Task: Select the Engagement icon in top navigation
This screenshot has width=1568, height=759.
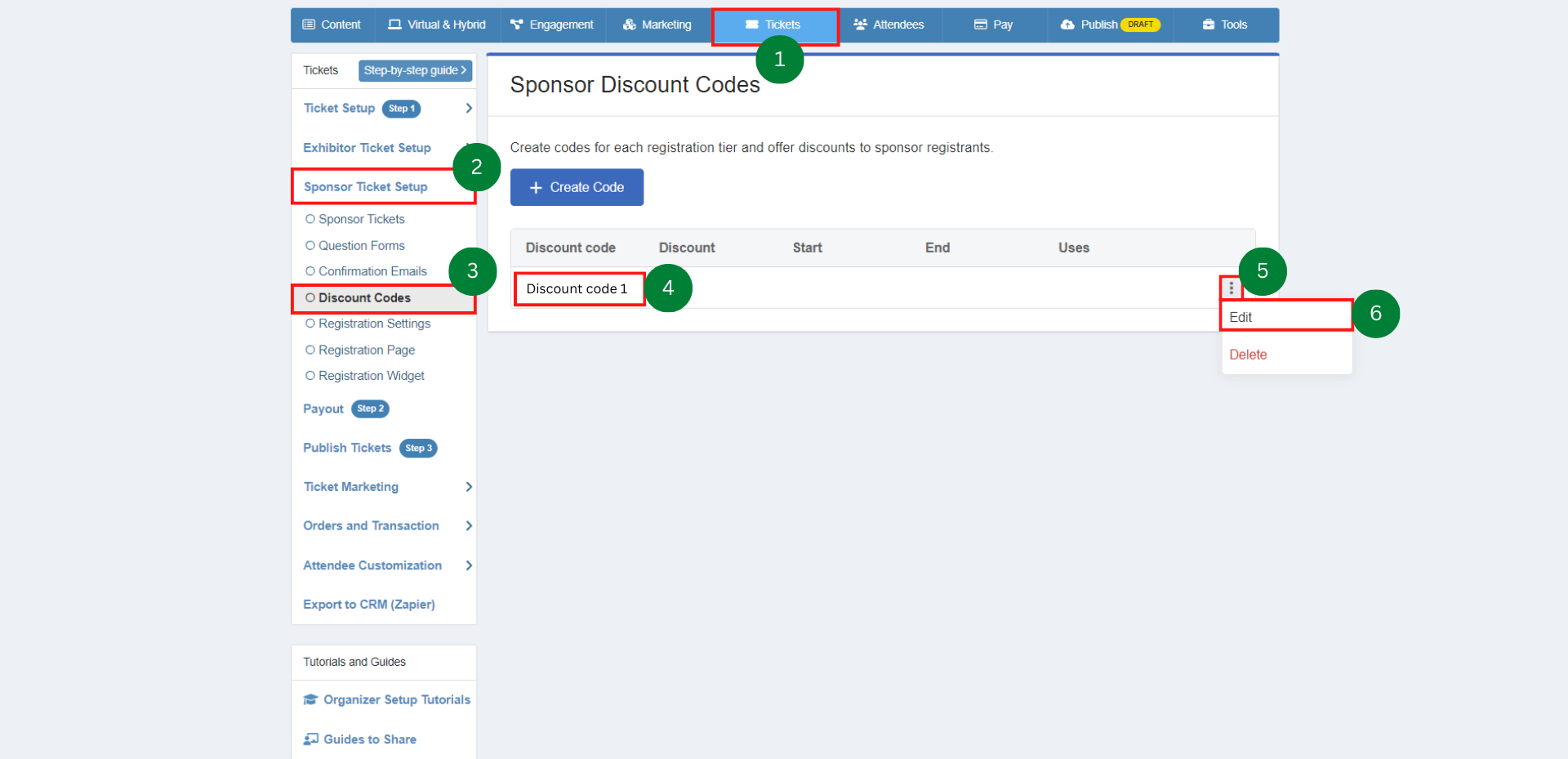Action: pos(515,25)
